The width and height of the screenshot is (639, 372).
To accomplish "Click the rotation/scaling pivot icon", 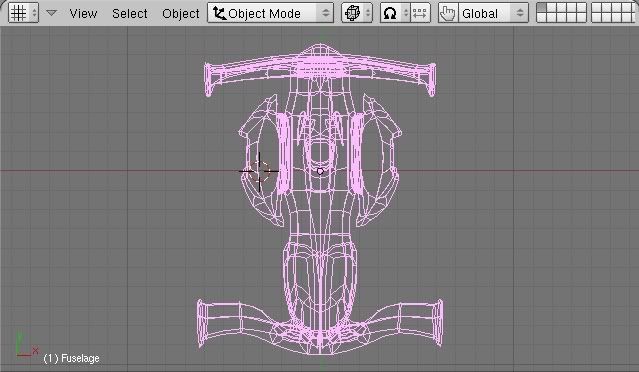I will [x=390, y=13].
